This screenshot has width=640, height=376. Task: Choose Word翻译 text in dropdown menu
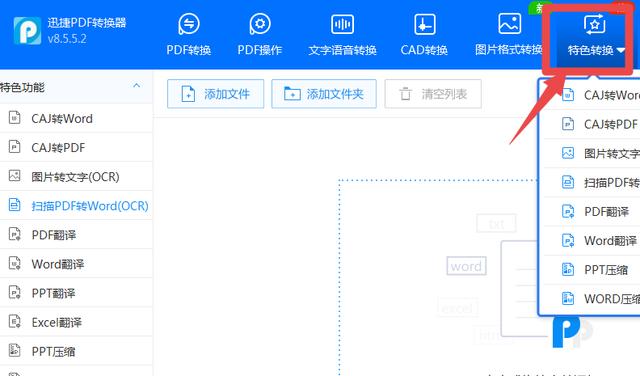tap(610, 241)
